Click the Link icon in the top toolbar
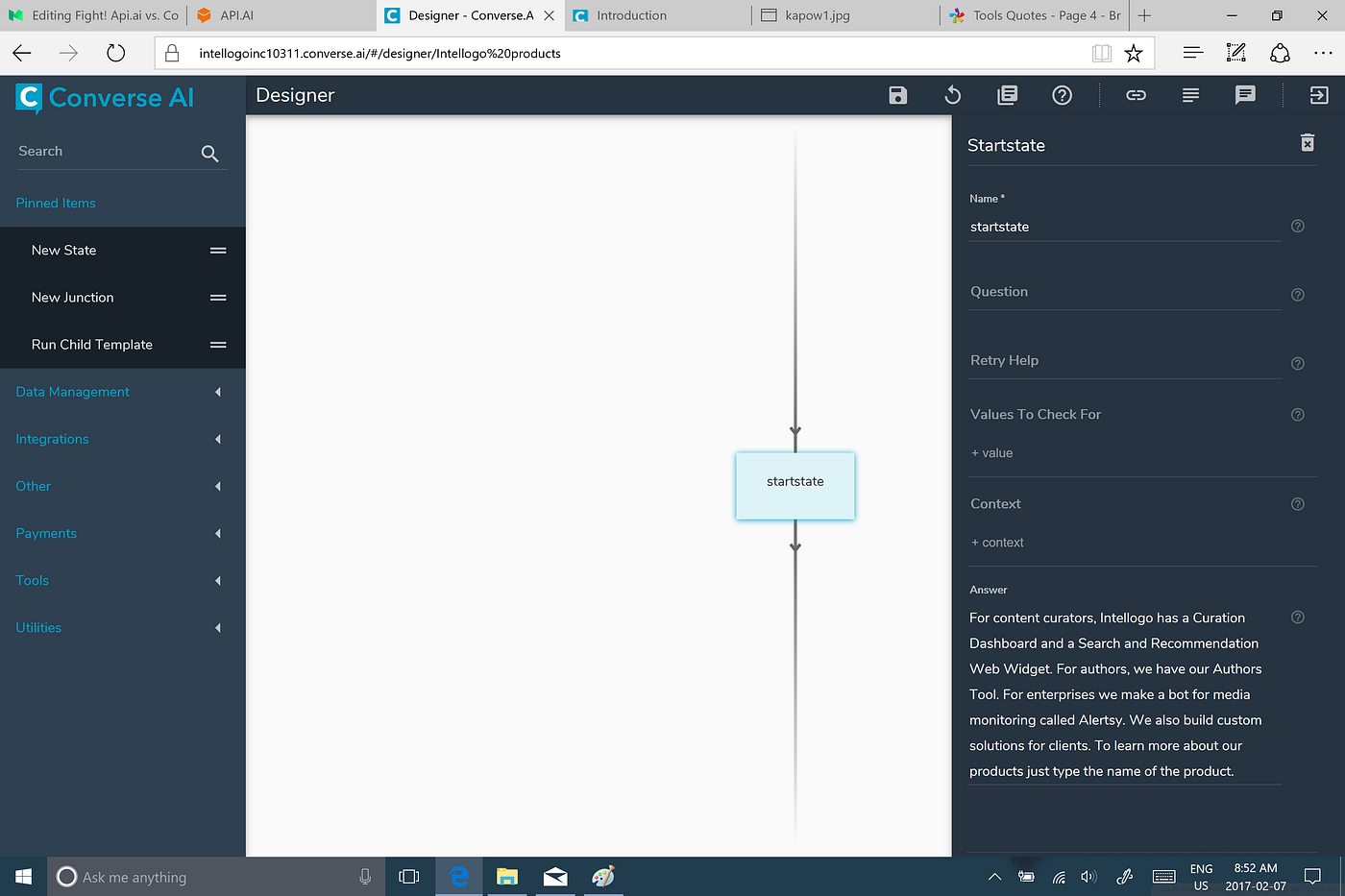Image resolution: width=1345 pixels, height=896 pixels. pos(1136,95)
